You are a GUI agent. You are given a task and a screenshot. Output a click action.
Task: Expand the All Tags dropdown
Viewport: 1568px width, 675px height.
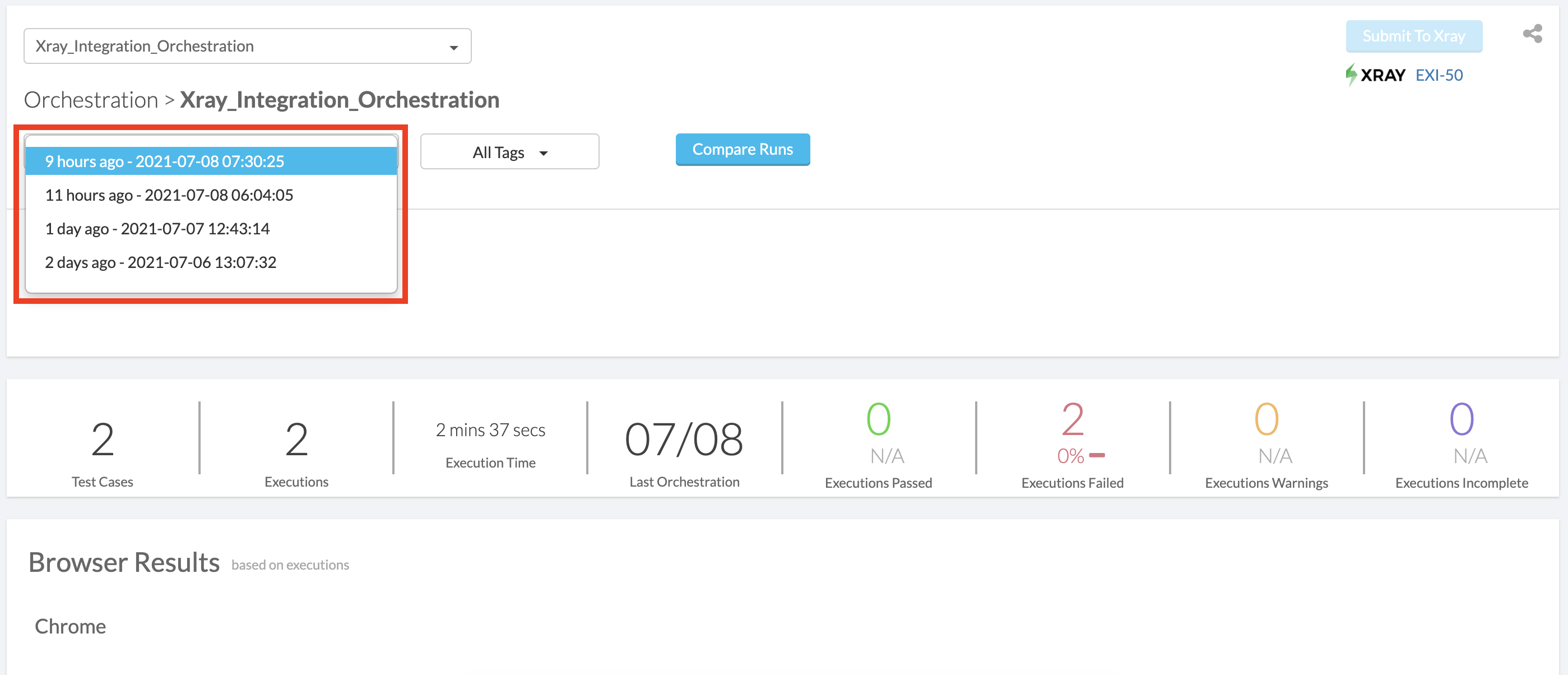tap(509, 152)
